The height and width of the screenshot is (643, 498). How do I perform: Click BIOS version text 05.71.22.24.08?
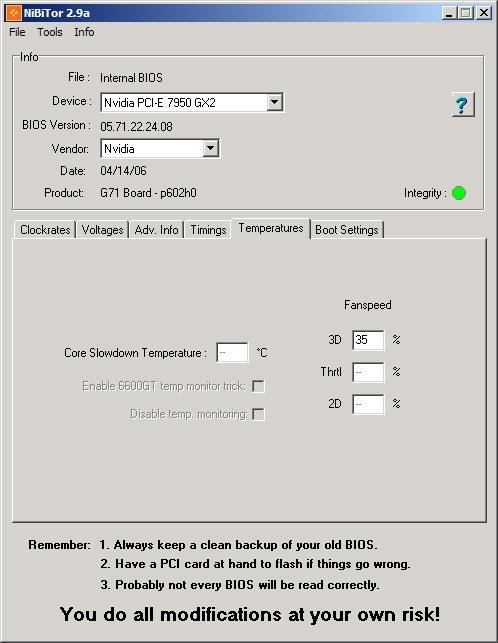tap(136, 127)
